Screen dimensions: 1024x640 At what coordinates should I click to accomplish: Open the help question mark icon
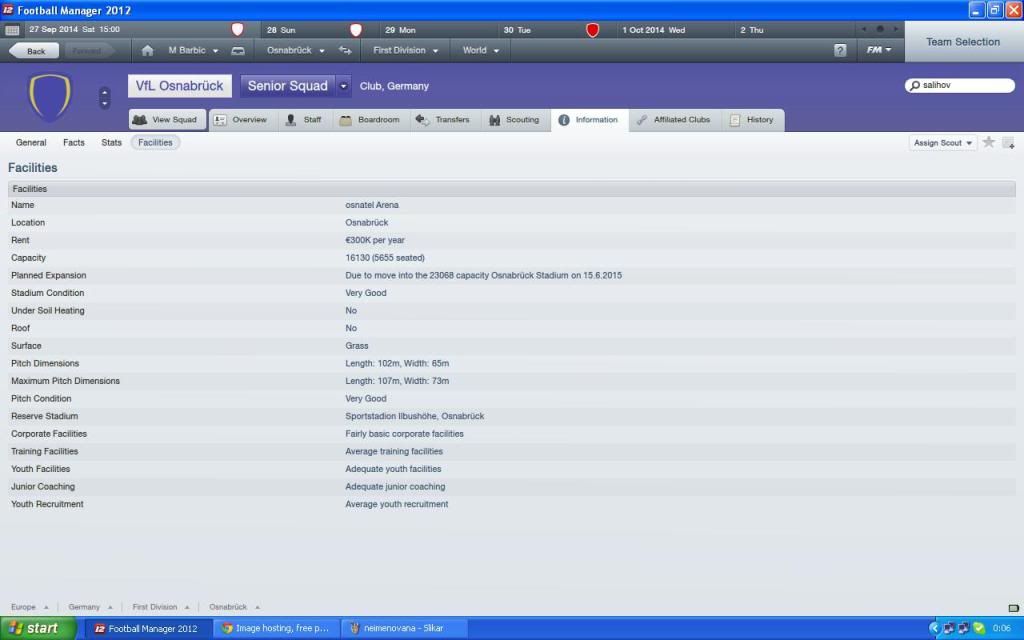pyautogui.click(x=840, y=50)
